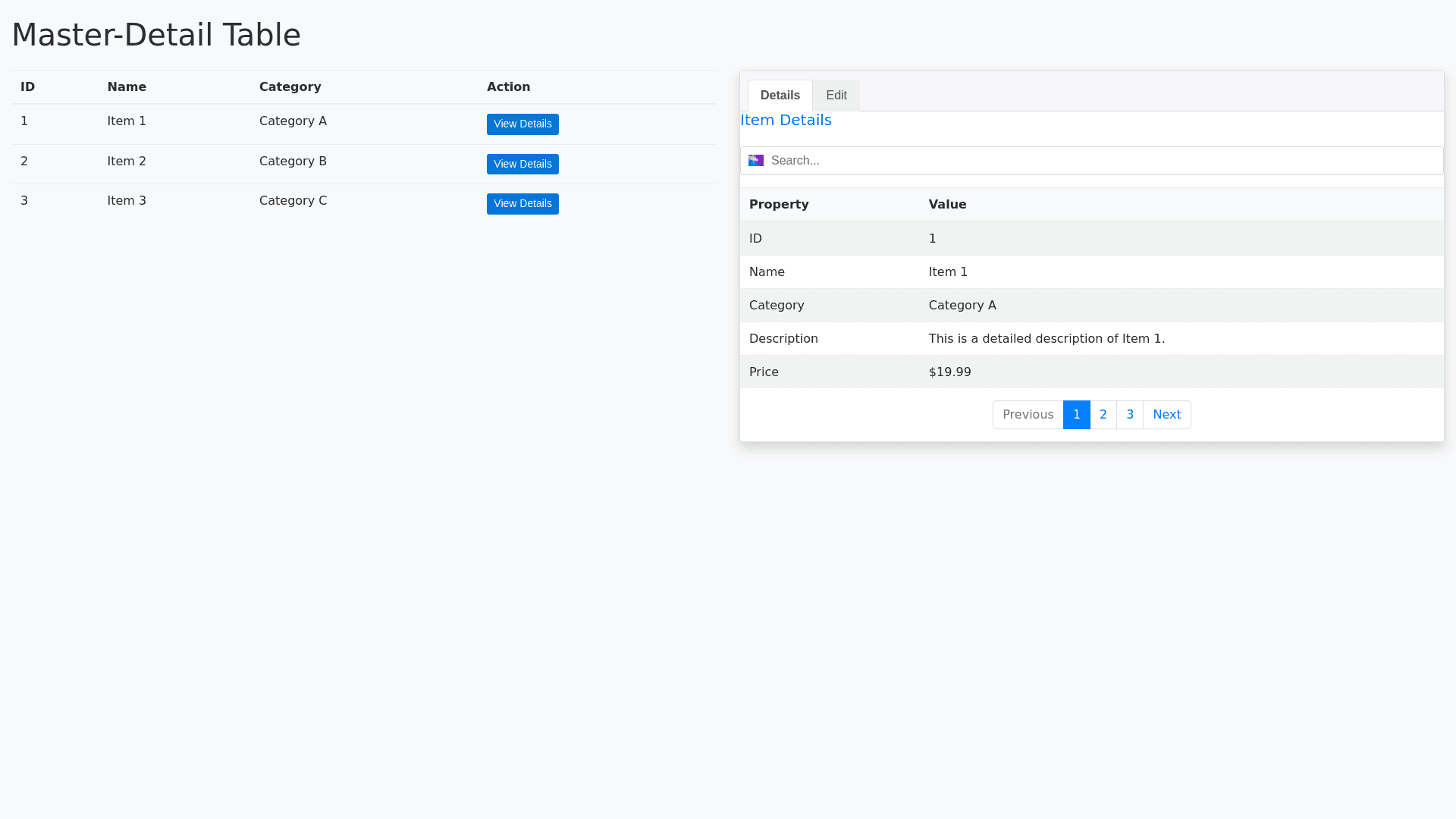Open View Details for Item 2
Viewport: 1456px width, 819px height.
coord(522,165)
